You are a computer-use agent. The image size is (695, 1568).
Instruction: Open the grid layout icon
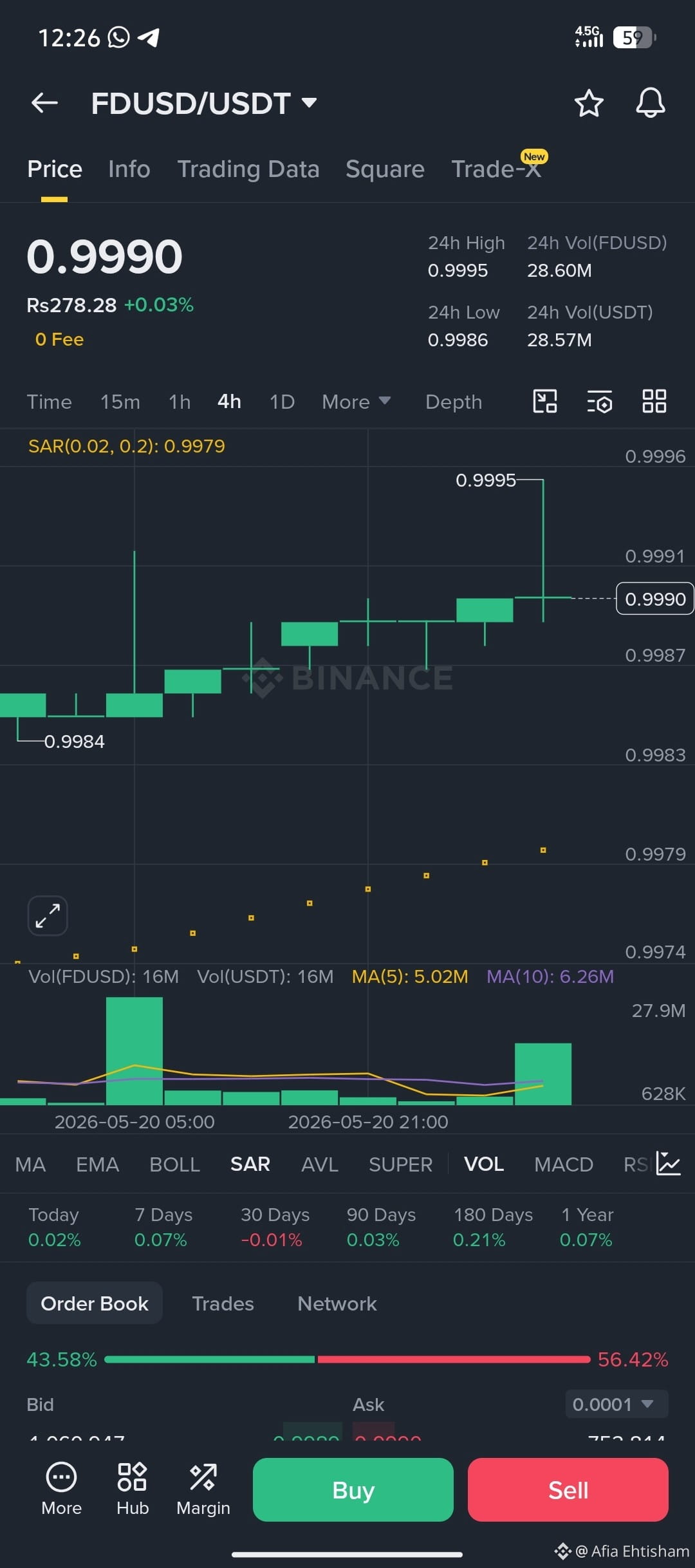(654, 402)
